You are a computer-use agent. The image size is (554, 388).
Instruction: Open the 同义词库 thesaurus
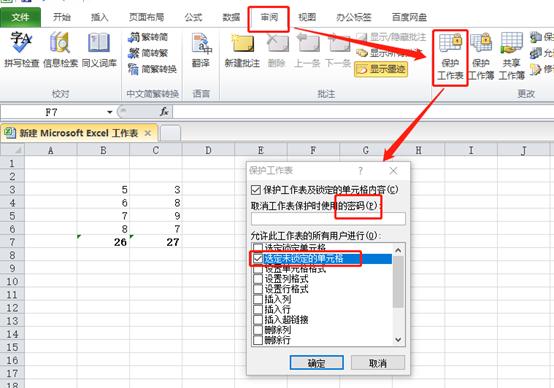[x=99, y=49]
